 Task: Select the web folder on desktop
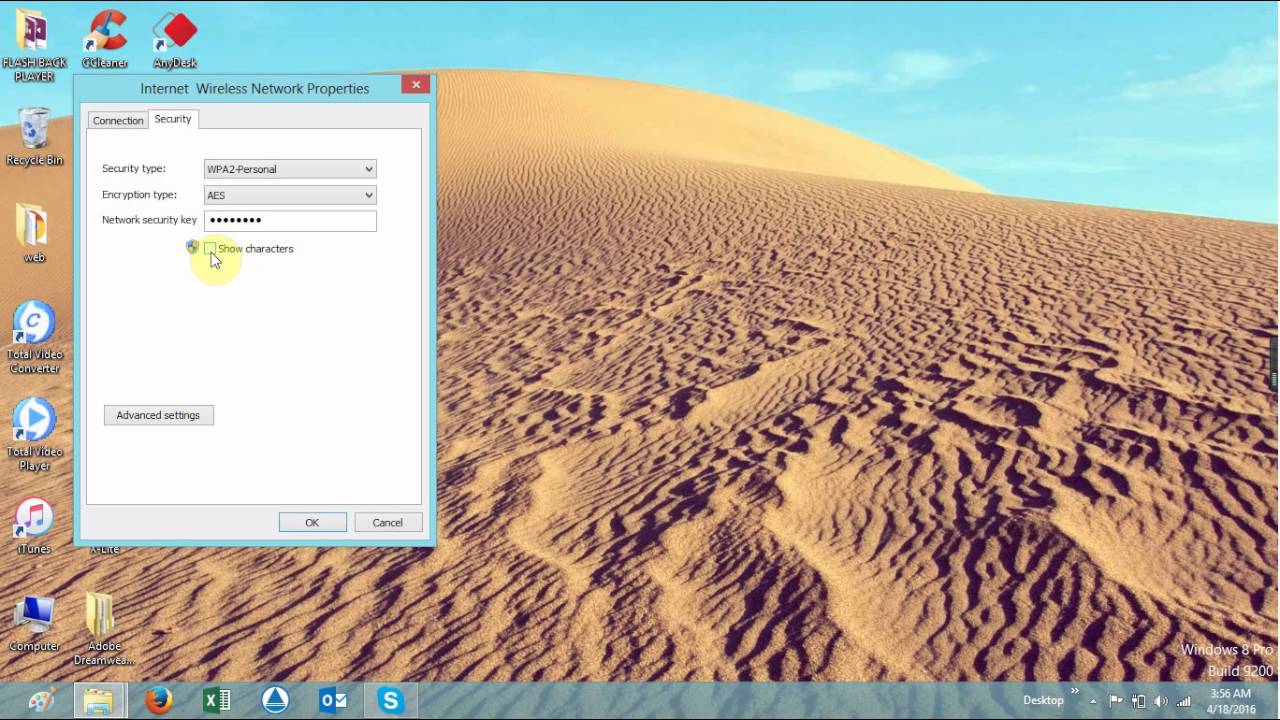(x=34, y=234)
